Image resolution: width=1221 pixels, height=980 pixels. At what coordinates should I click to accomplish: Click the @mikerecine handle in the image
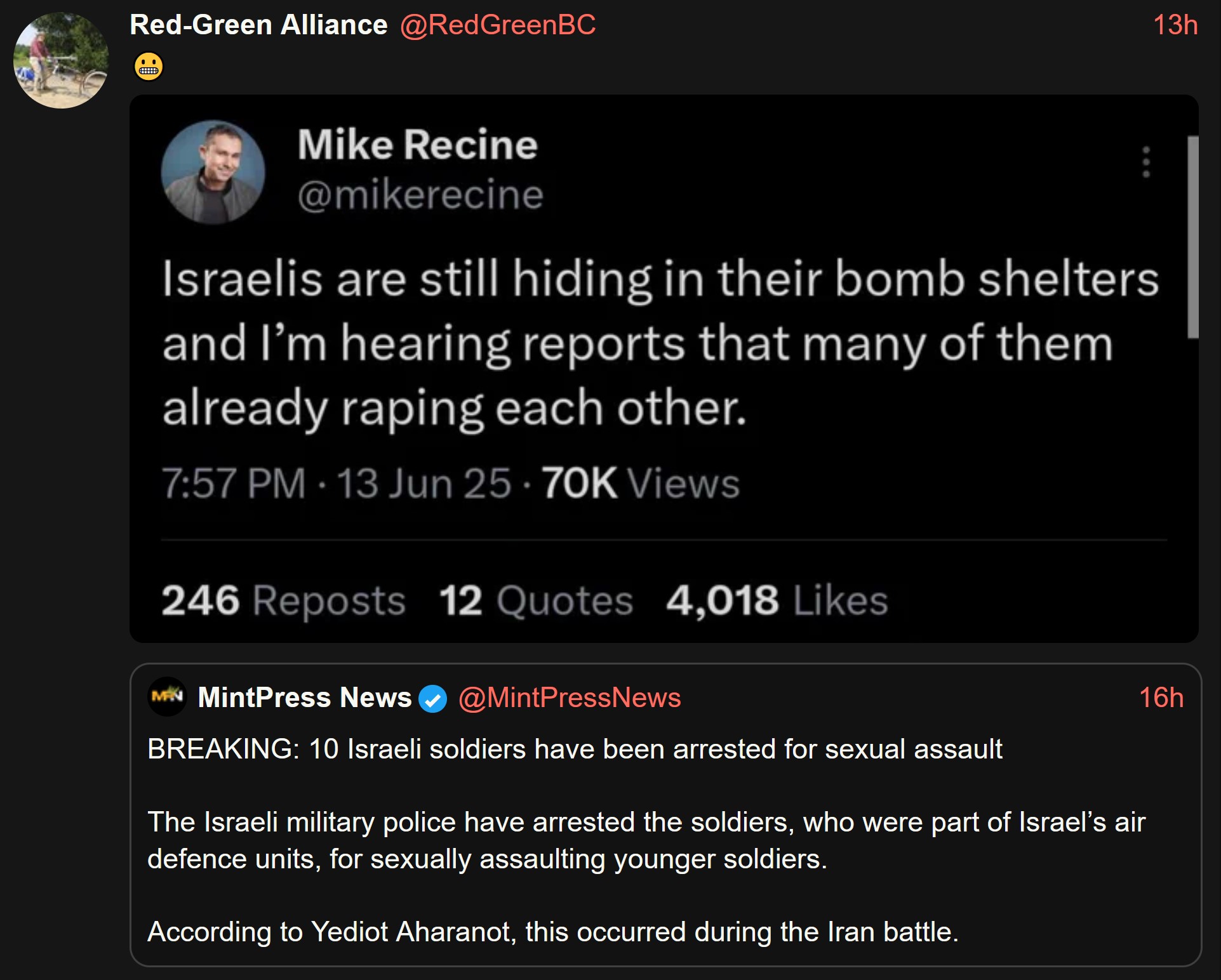click(x=420, y=194)
